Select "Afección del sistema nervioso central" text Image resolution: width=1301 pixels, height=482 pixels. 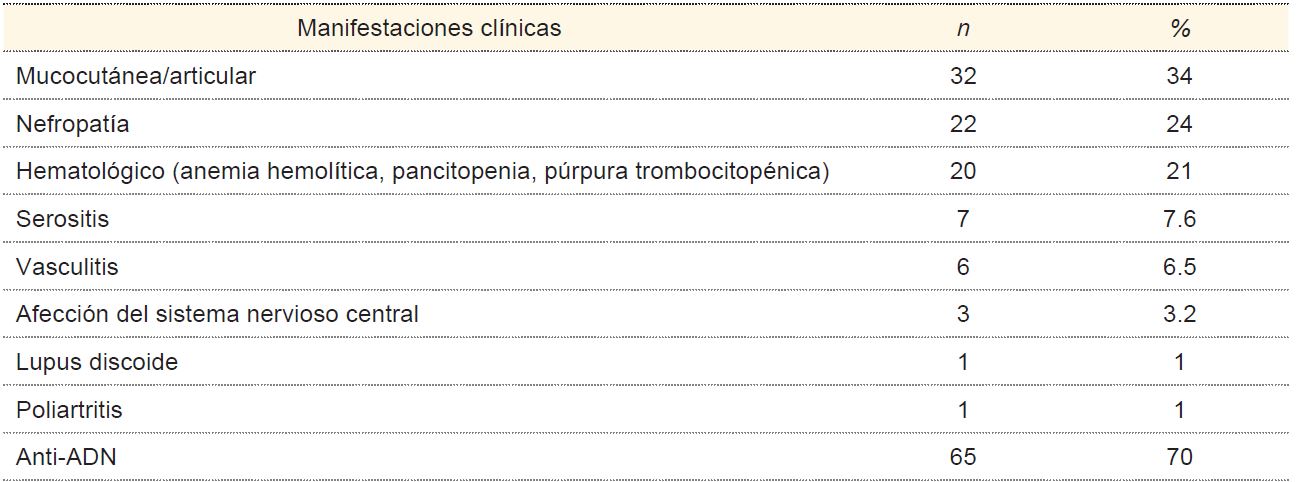click(x=217, y=314)
